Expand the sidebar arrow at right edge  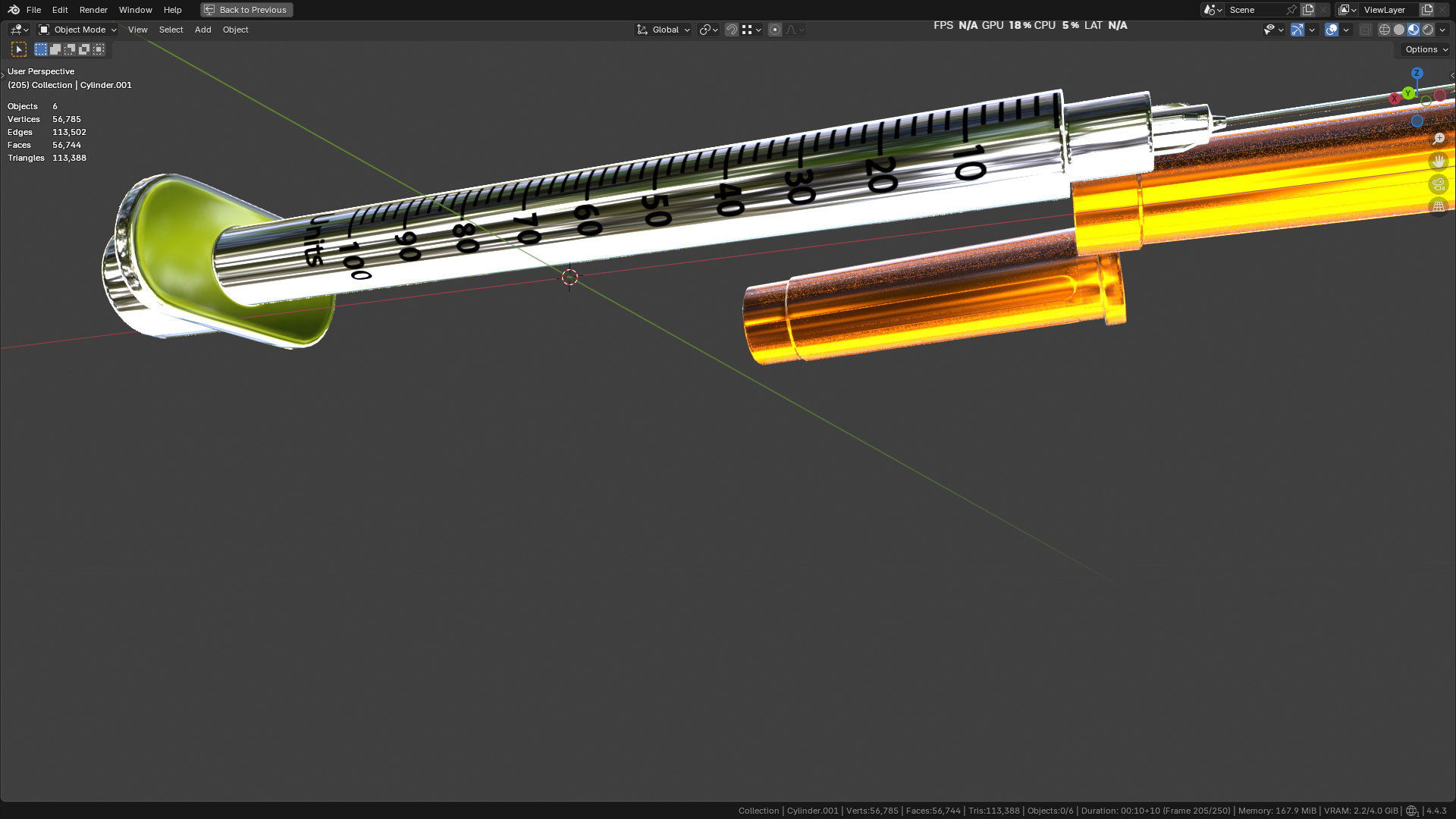[1452, 75]
